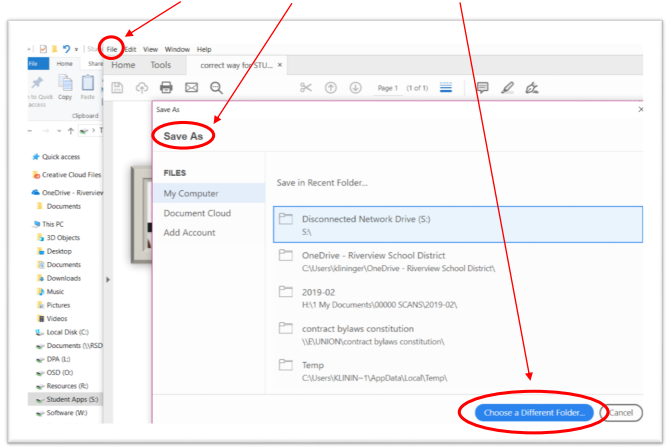This screenshot has width=667, height=447.
Task: Click the Print icon in Acrobat toolbar
Action: click(167, 88)
